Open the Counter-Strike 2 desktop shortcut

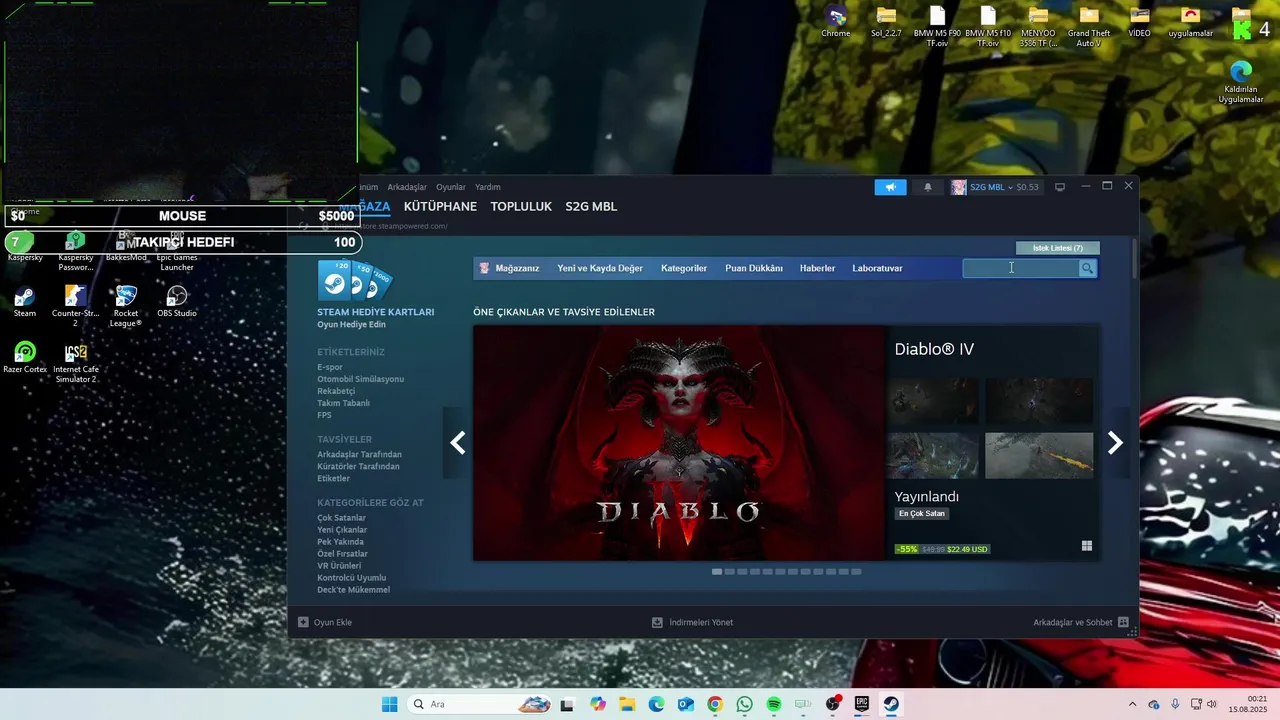[75, 306]
